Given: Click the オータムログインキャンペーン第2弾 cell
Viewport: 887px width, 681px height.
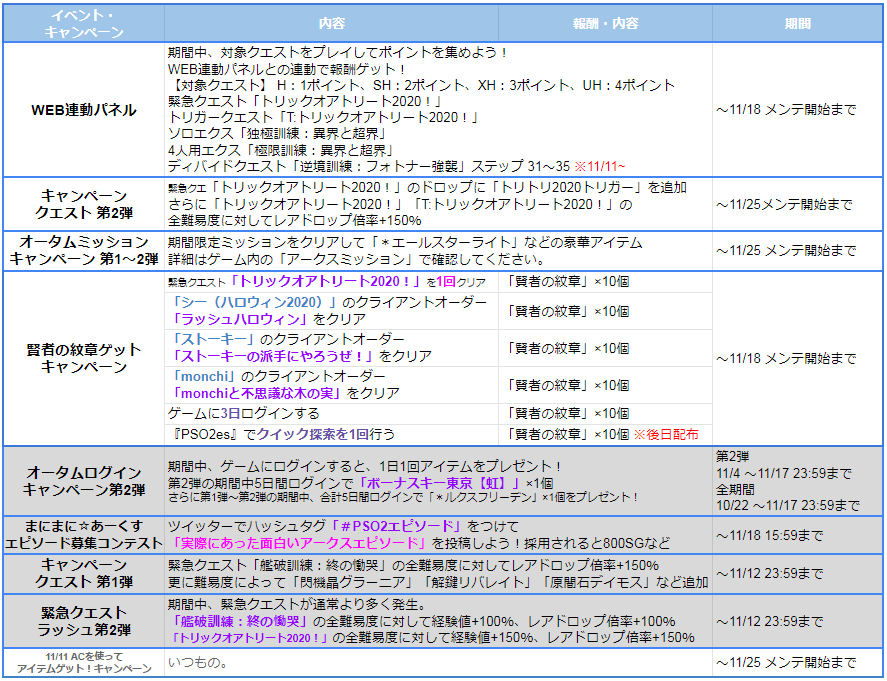Looking at the screenshot, I should pyautogui.click(x=84, y=481).
